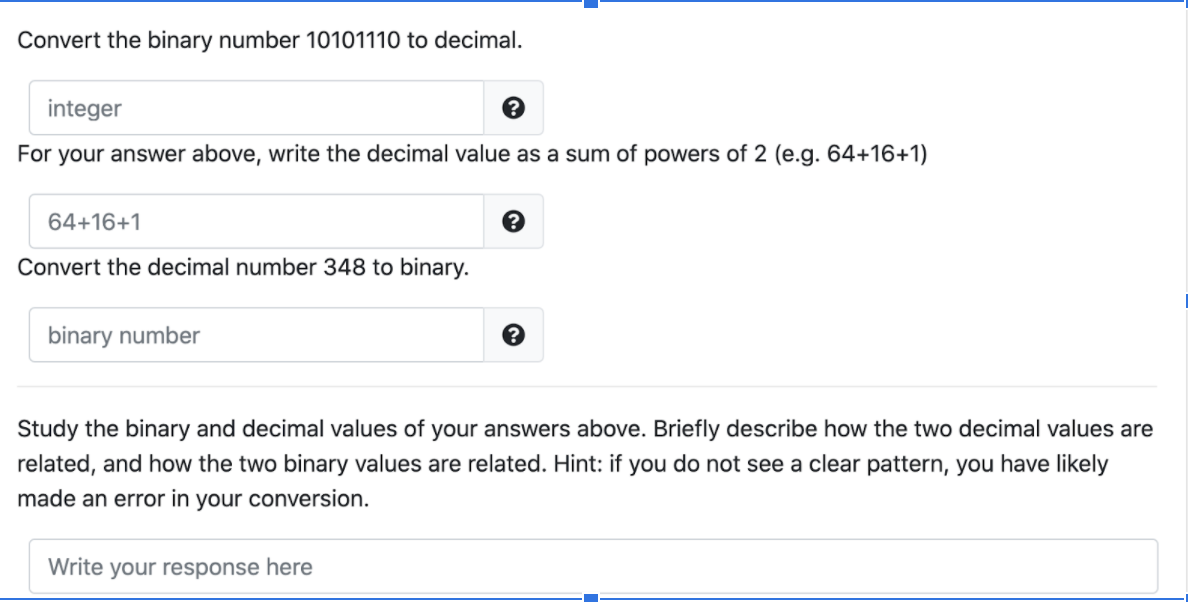Click the blue handle at bottom center
Image resolution: width=1188 pixels, height=602 pixels.
[x=592, y=597]
